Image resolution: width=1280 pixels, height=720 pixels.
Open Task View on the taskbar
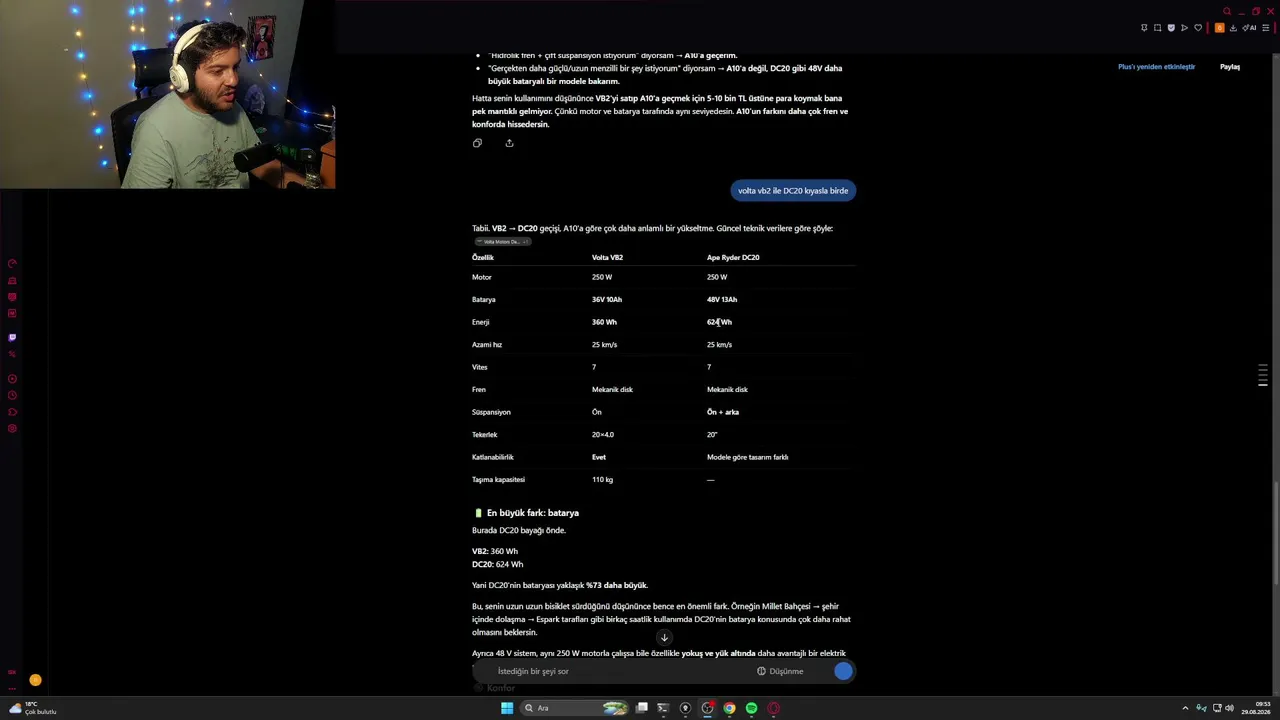tap(642, 708)
